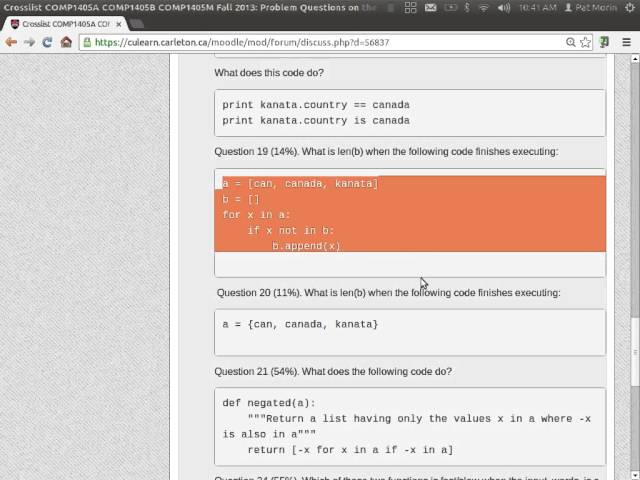Click the line 'return [-x for x in a if -x in a]'
640x480 pixels.
(x=350, y=450)
